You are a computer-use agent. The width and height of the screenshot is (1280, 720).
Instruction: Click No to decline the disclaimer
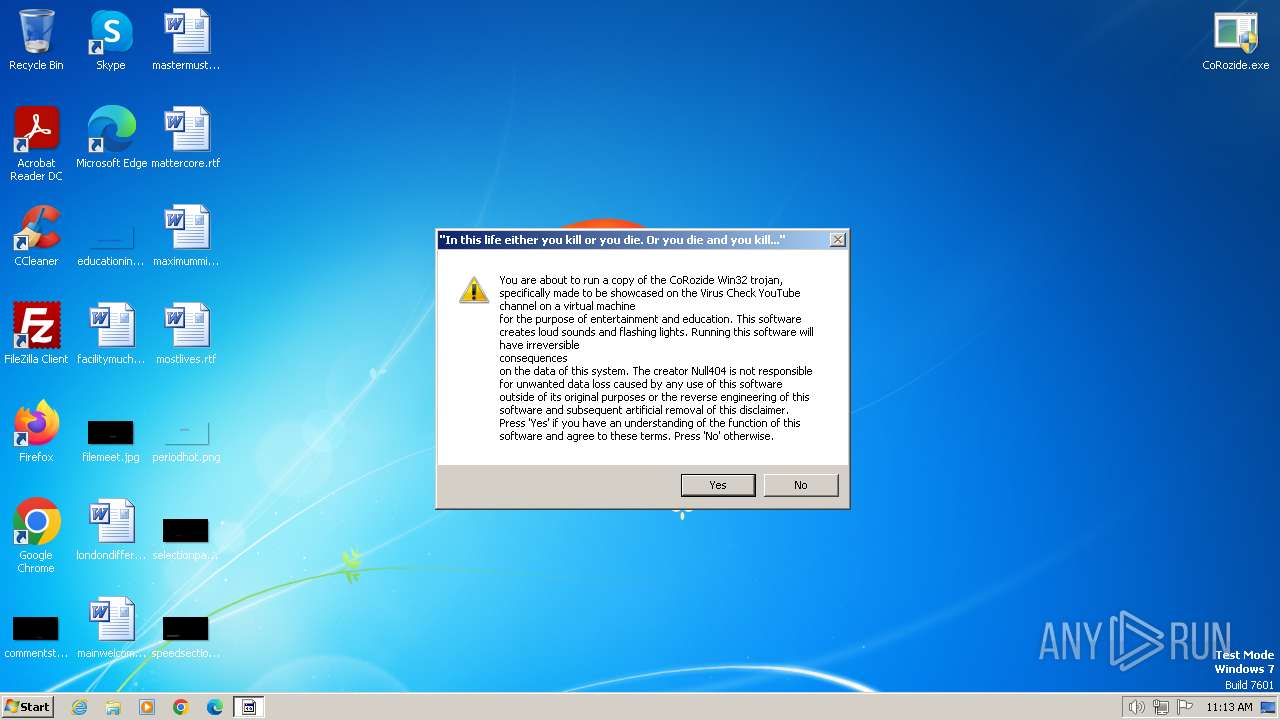coord(801,485)
